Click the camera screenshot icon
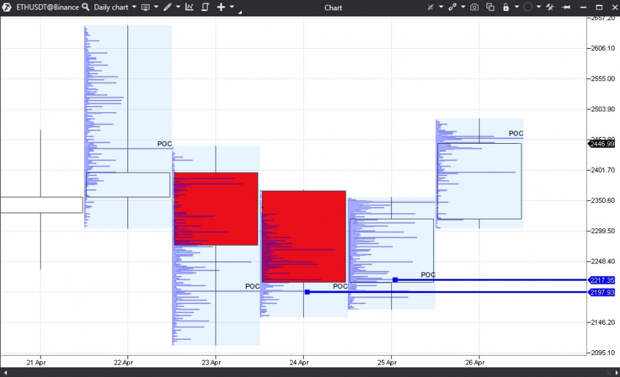Viewport: 620px width, 377px height. click(474, 7)
